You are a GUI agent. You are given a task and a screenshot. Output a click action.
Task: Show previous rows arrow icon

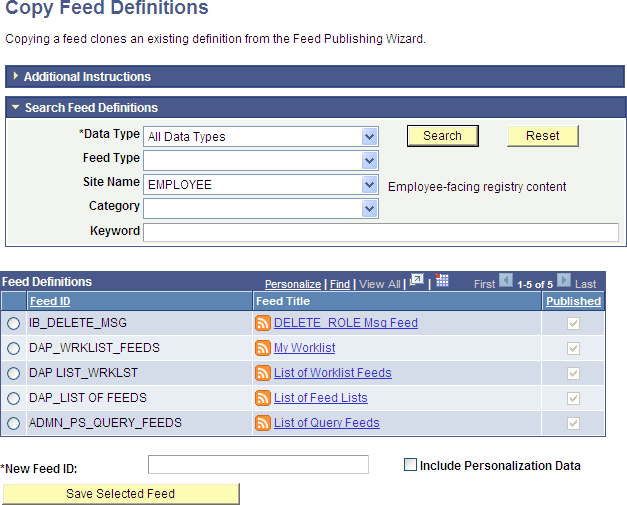point(506,280)
